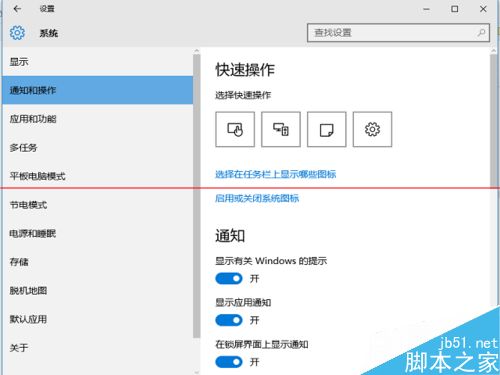This screenshot has width=500, height=375.
Task: Open 节电模式 settings page
Action: pyautogui.click(x=97, y=205)
